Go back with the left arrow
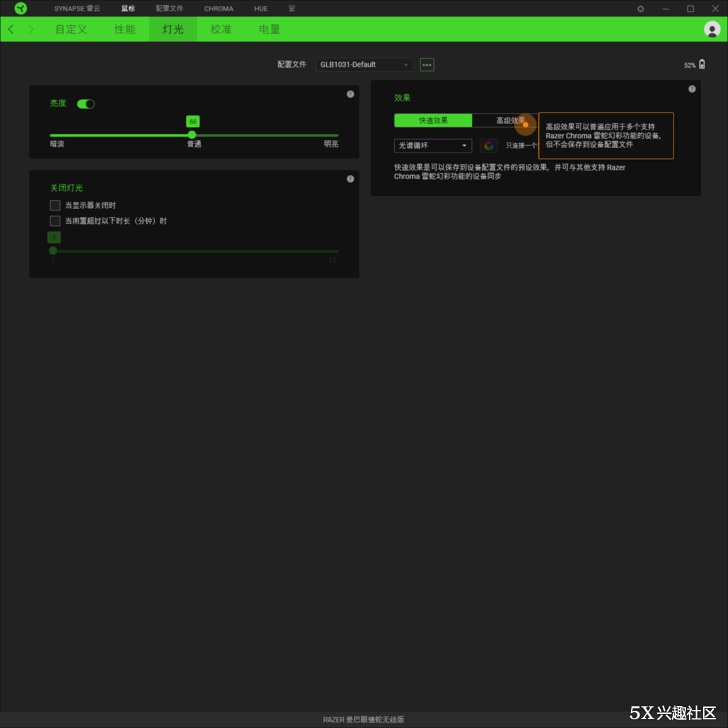This screenshot has width=728, height=728. 11,29
